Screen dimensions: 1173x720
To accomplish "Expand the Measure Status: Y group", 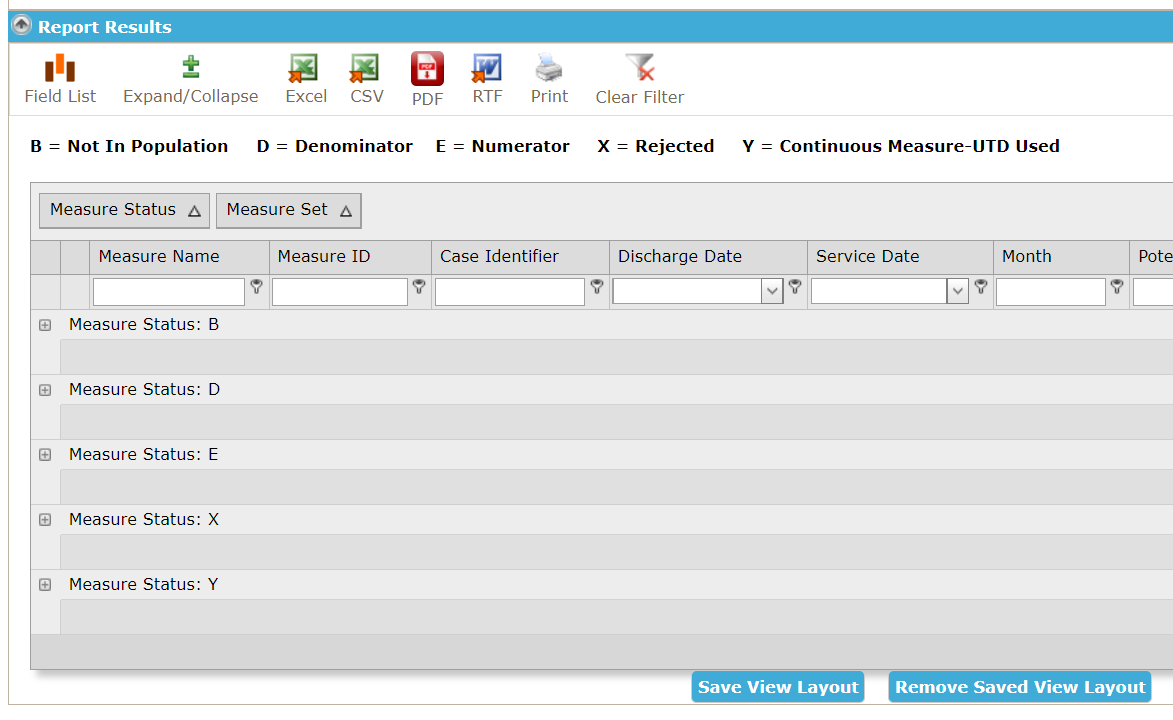I will pos(45,585).
